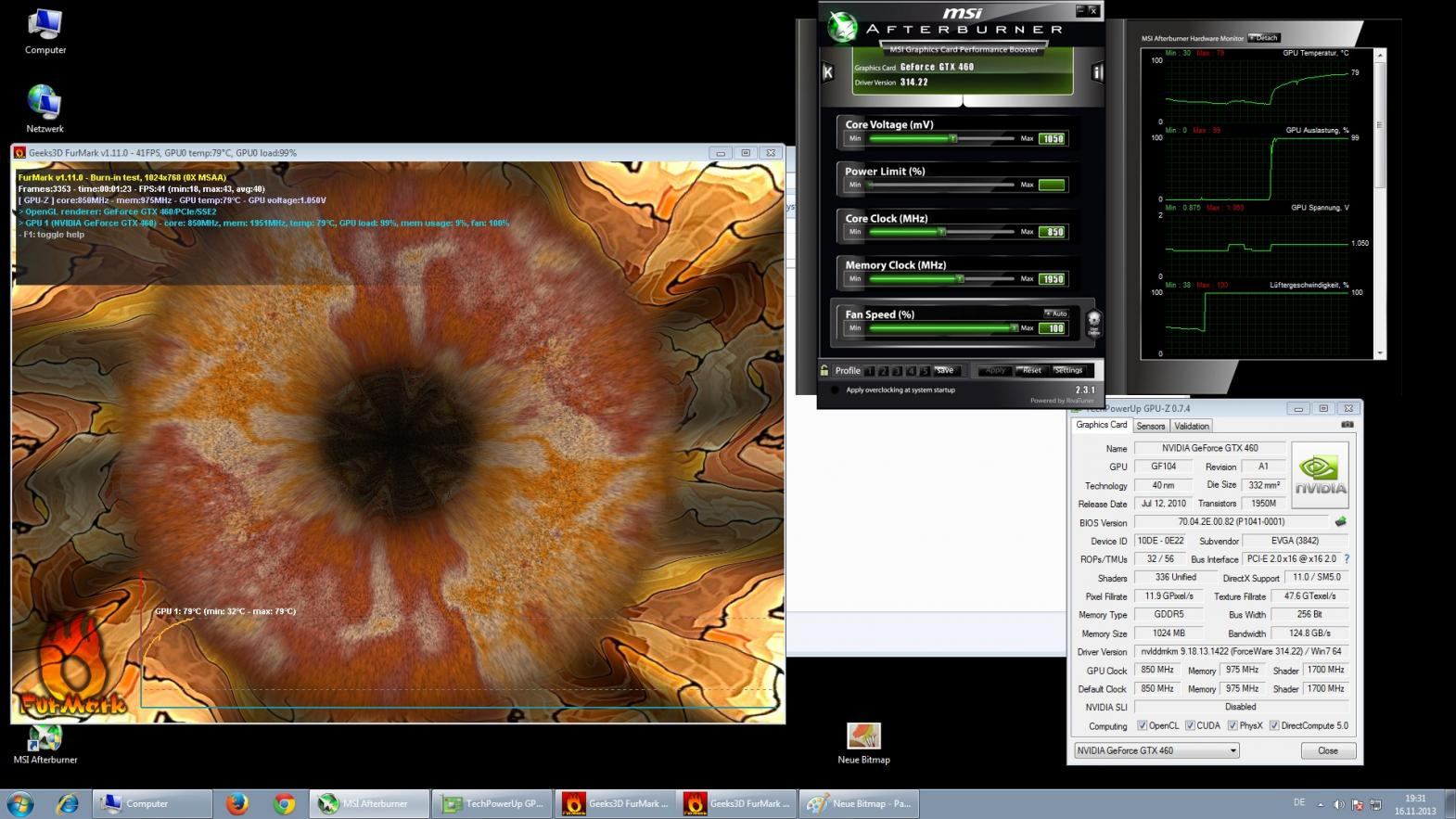Click the Core Voltage value field 1050
Screen dimensions: 1456x819
click(x=1052, y=138)
